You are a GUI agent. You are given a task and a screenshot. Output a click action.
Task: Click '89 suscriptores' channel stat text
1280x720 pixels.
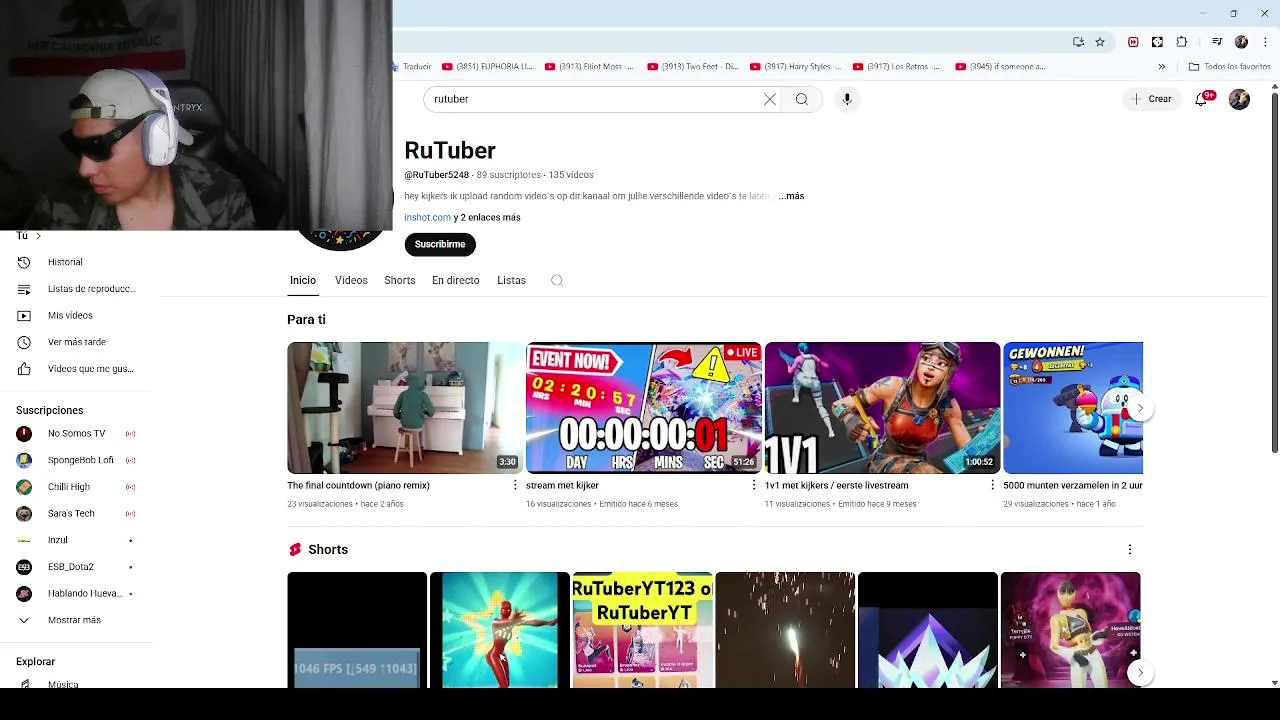click(508, 175)
